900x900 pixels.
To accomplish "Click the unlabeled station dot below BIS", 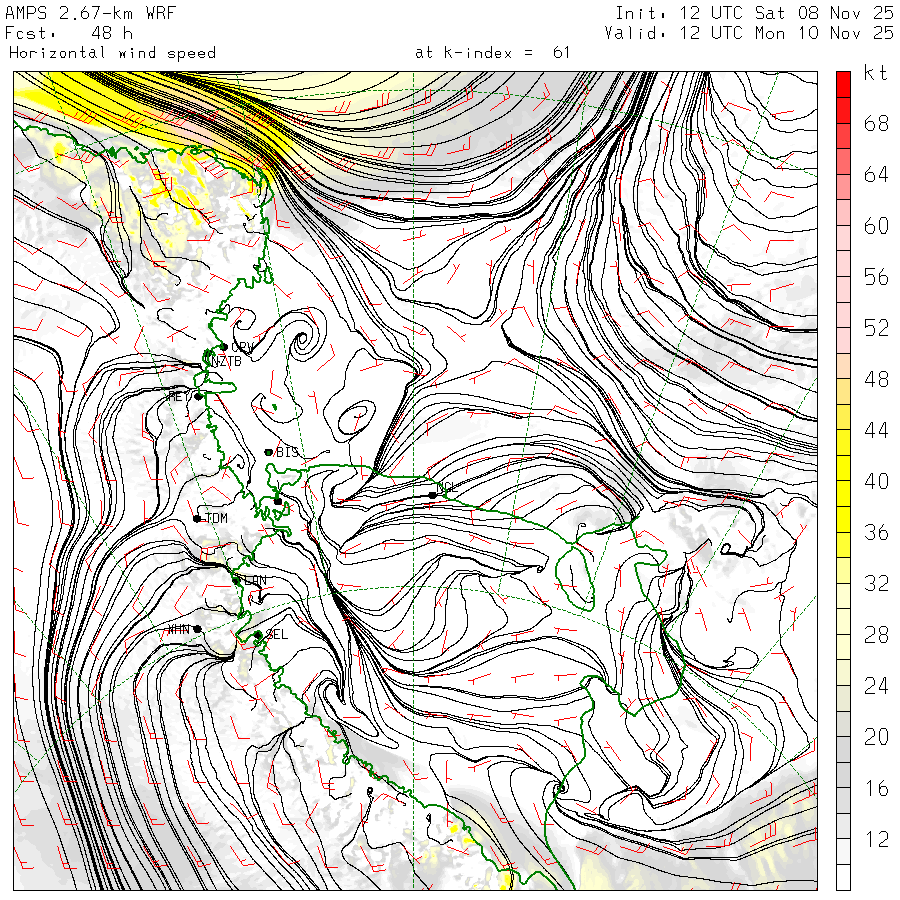I will pos(278,502).
